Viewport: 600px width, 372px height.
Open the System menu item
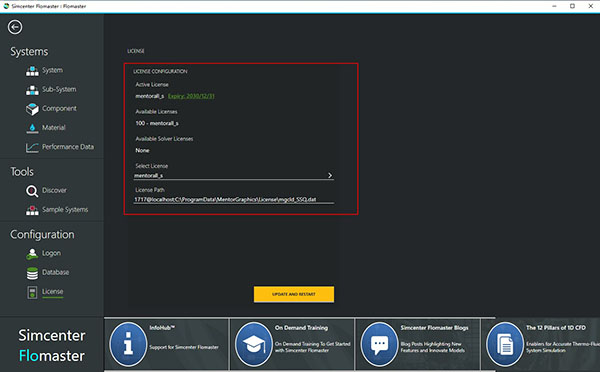[52, 70]
